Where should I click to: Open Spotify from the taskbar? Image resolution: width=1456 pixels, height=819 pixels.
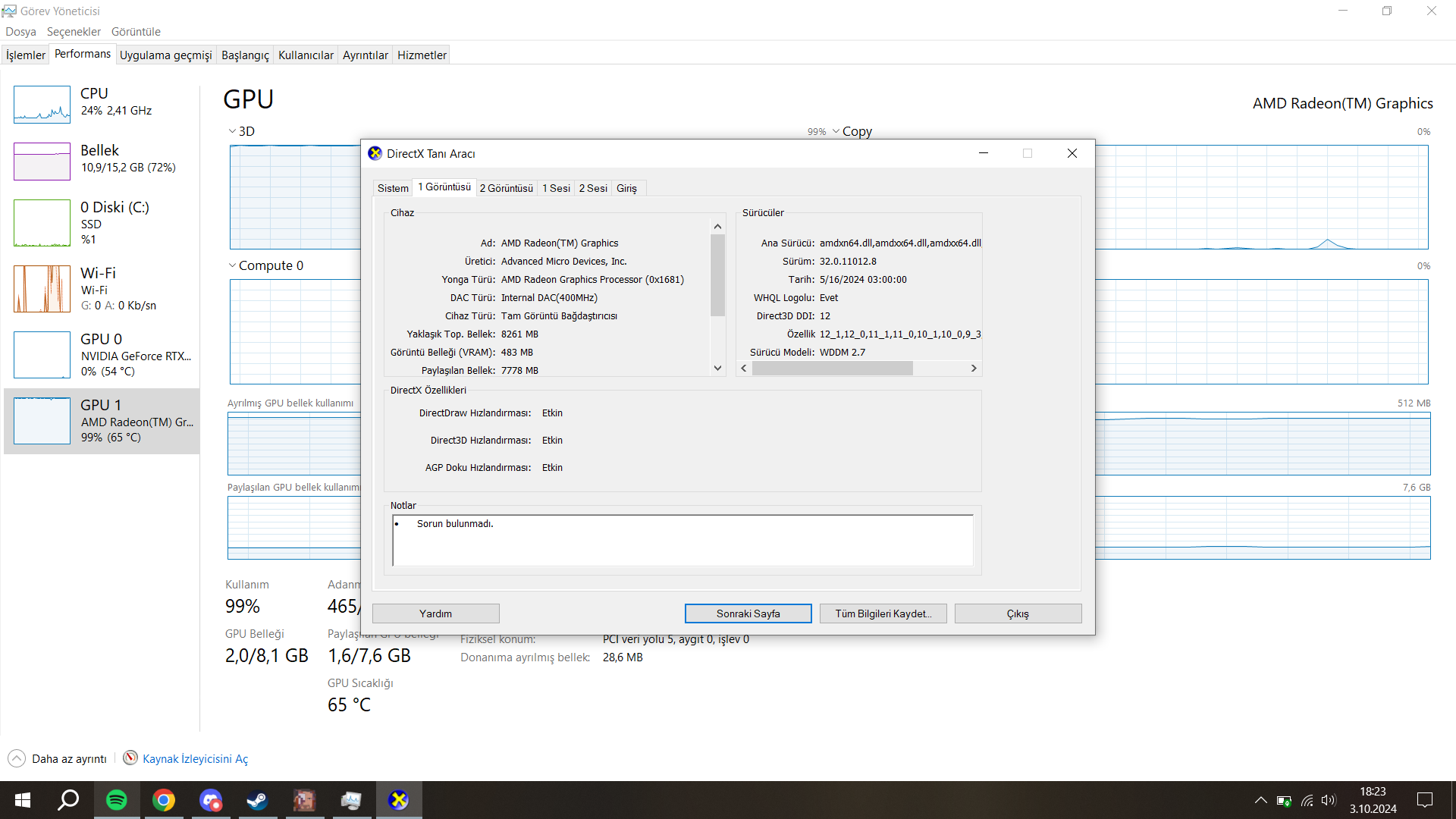[x=116, y=800]
